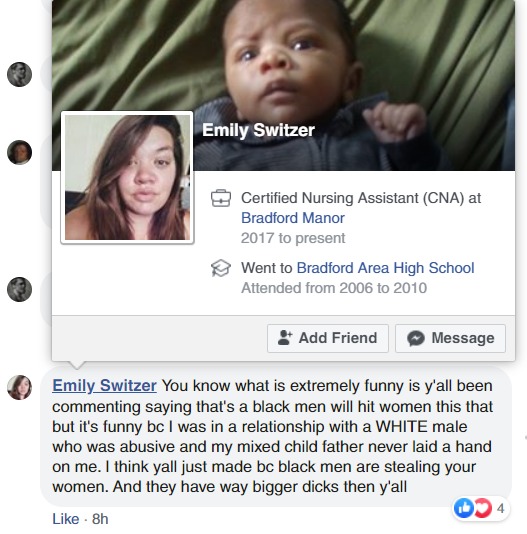
Task: Open the hover card profile picture
Action: pyautogui.click(x=127, y=177)
